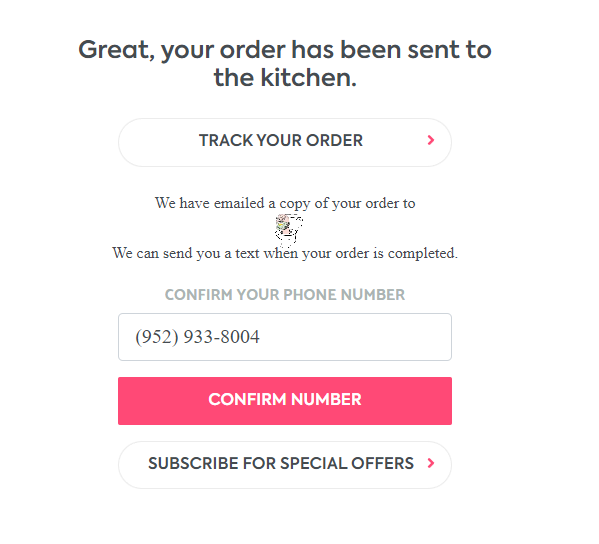Focus the phone number input field
Screen dimensions: 599x544
pyautogui.click(x=285, y=337)
